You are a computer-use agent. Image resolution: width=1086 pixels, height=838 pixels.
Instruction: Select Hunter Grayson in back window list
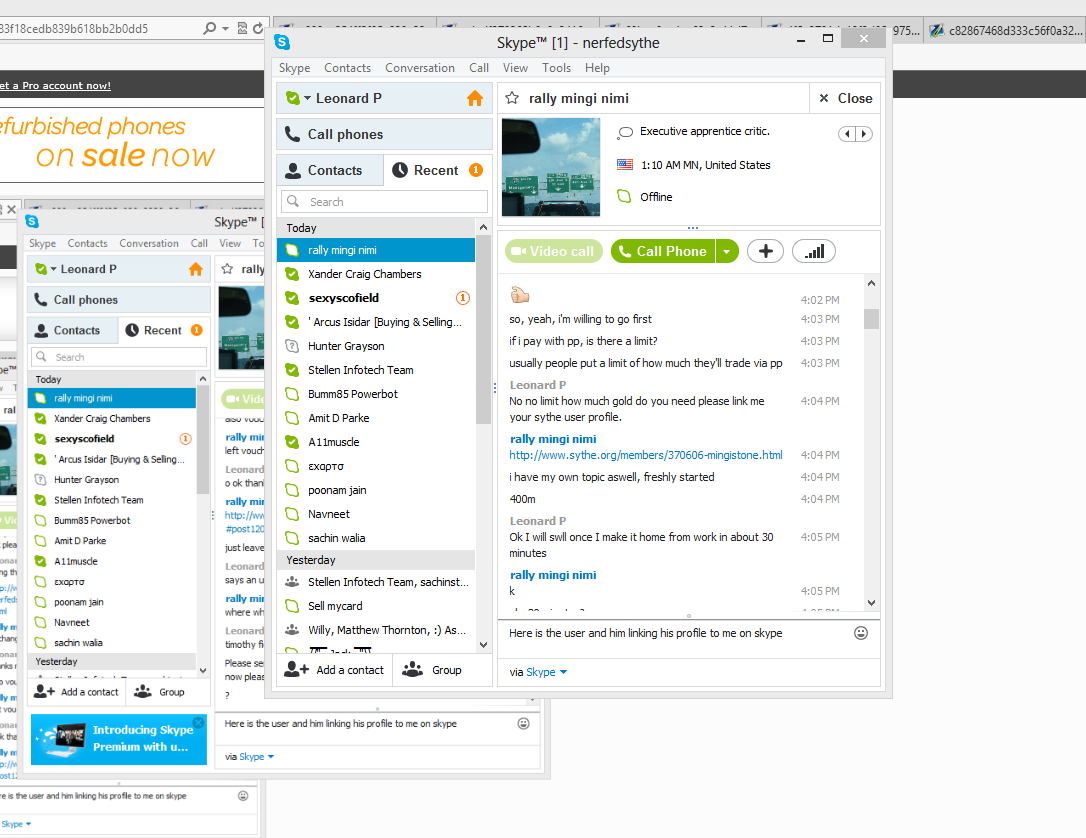coord(112,479)
